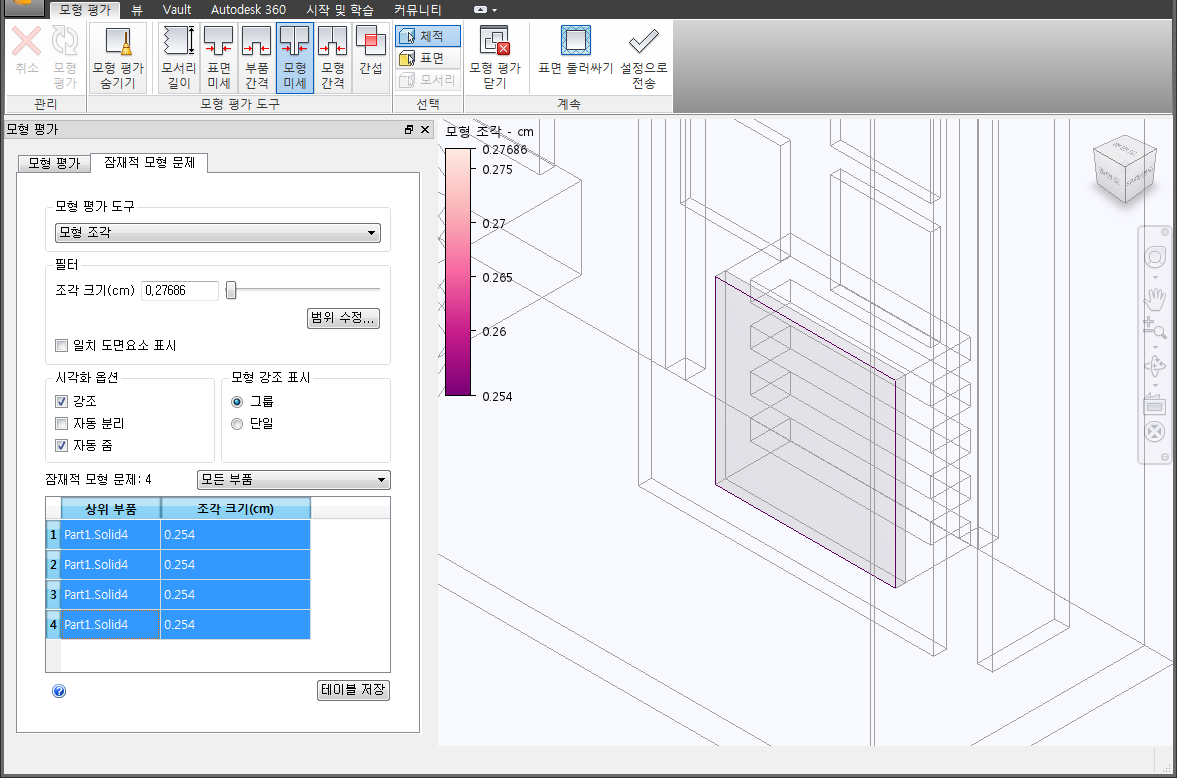The image size is (1177, 778).
Task: Close the navigation bar with its X
Action: [1165, 232]
